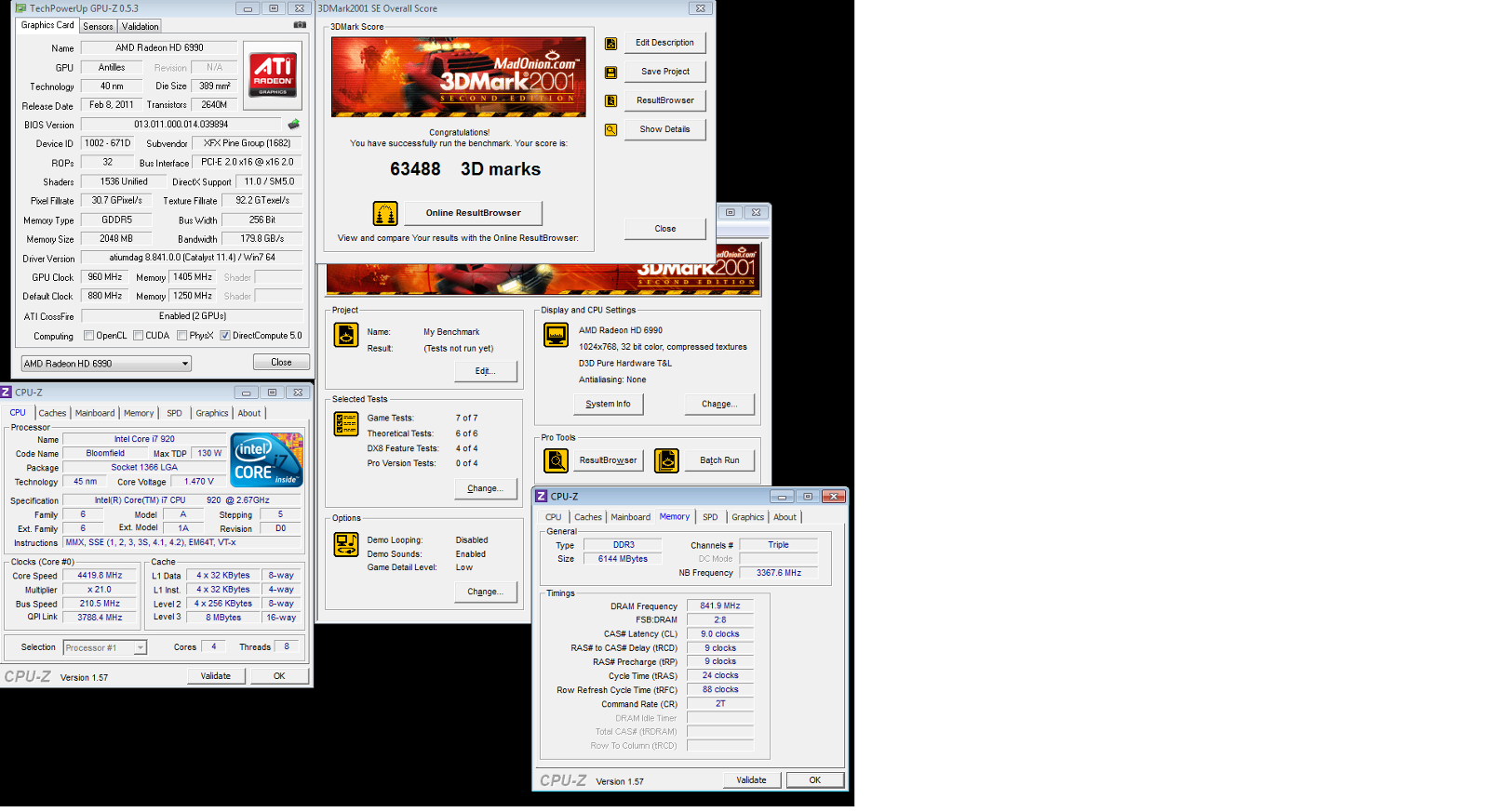Open the Caches tab in left CPU-Z window

tap(52, 413)
